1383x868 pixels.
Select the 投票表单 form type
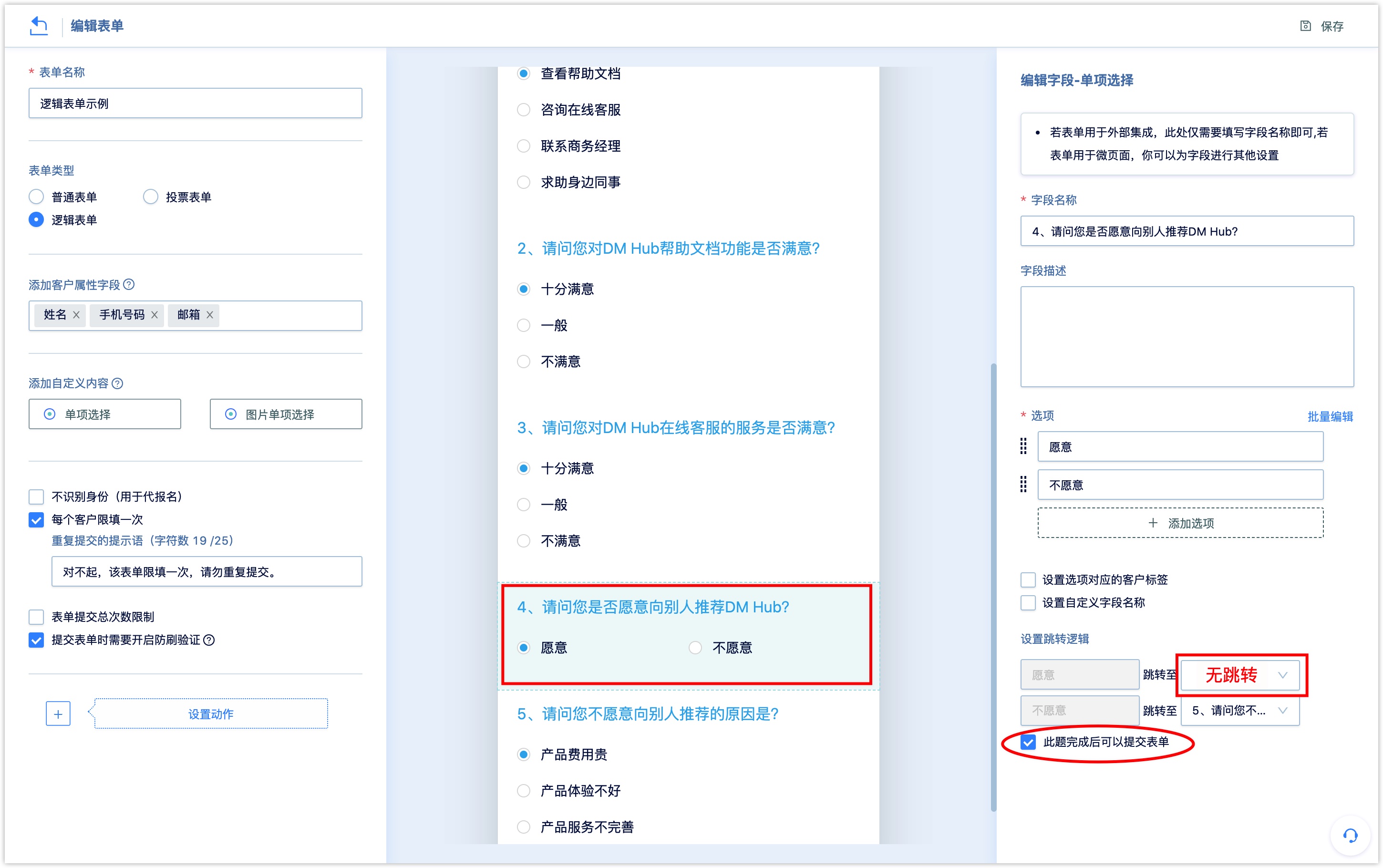[150, 197]
